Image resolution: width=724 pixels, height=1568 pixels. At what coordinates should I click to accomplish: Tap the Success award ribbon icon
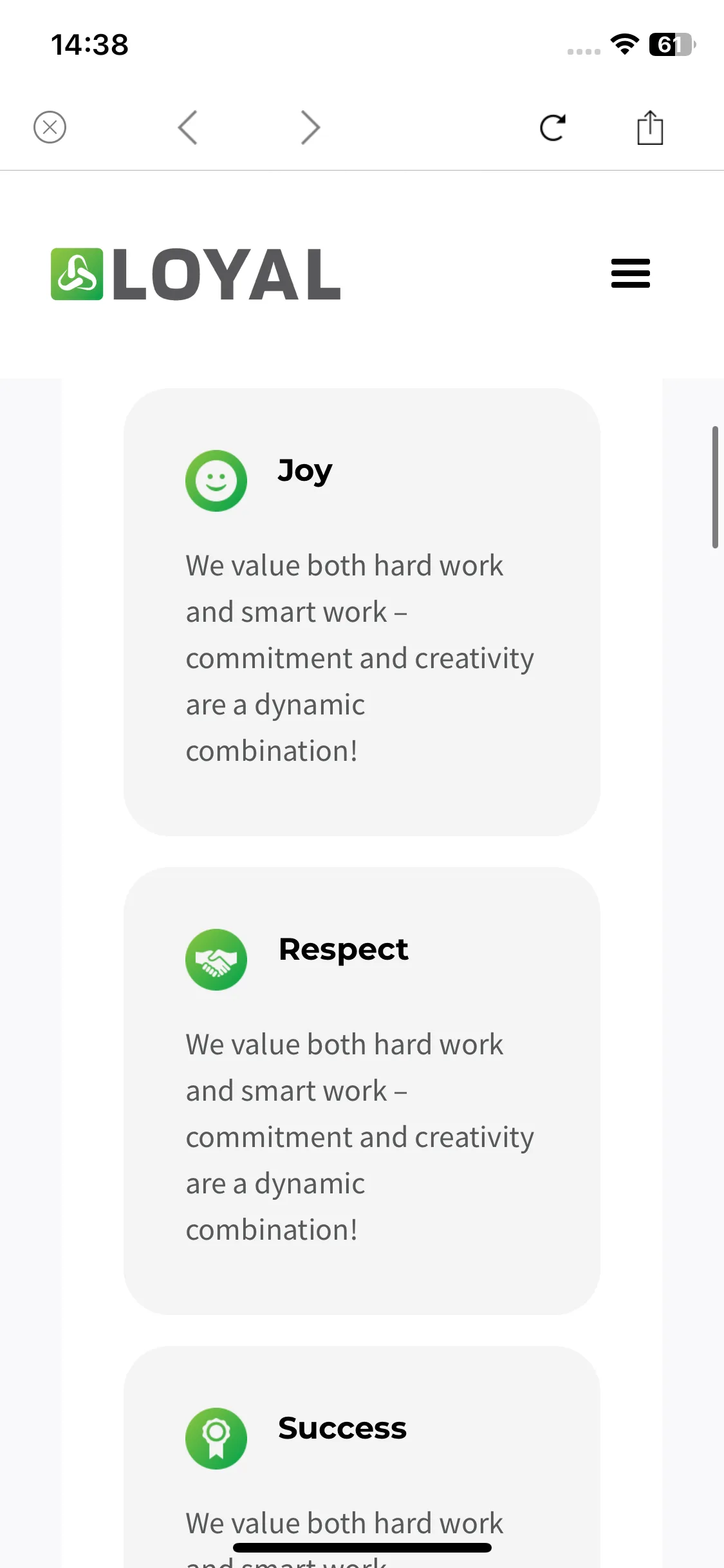point(216,1439)
